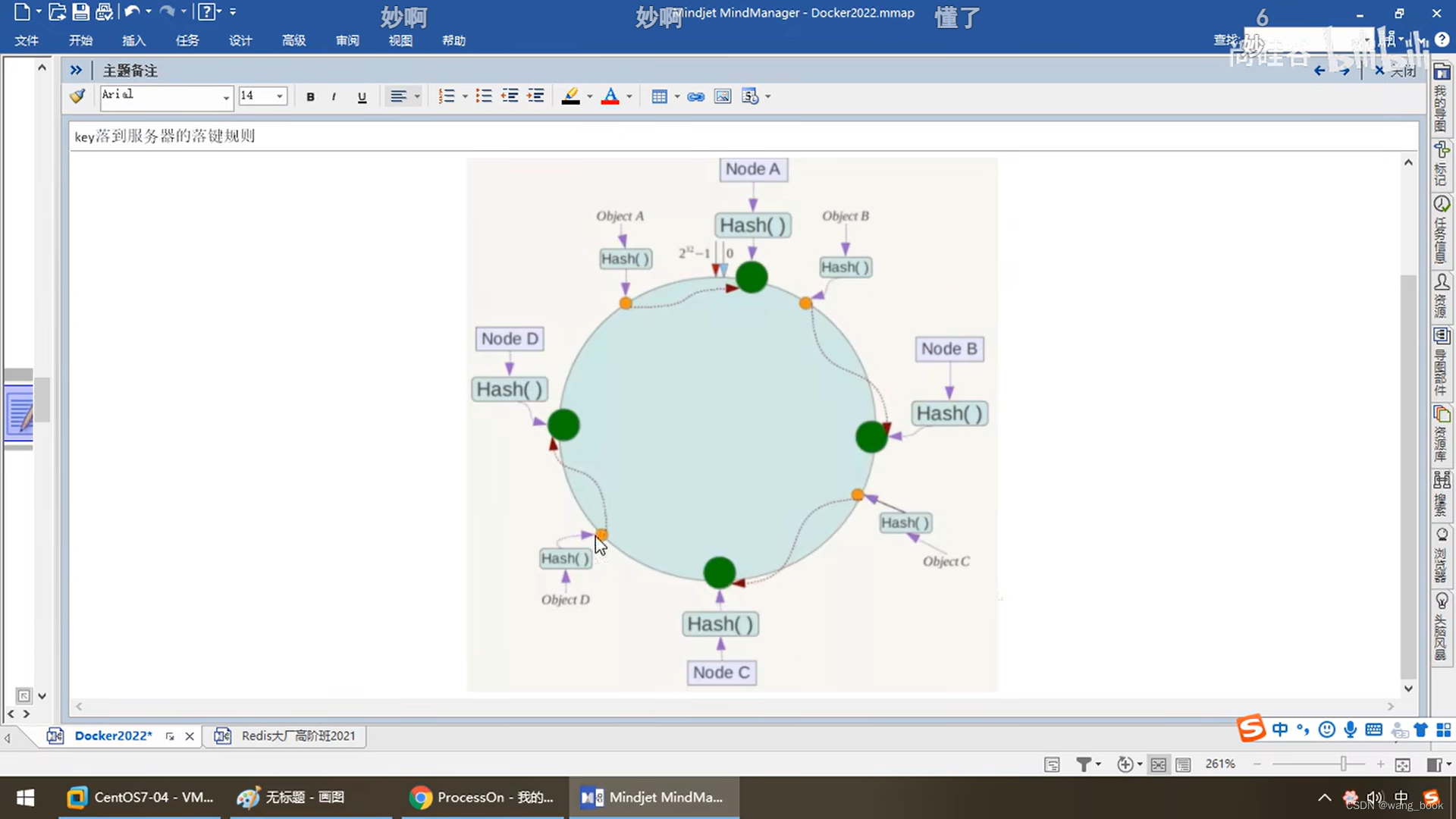Click the save icon in title bar
Viewport: 1456px width, 819px height.
(x=80, y=12)
